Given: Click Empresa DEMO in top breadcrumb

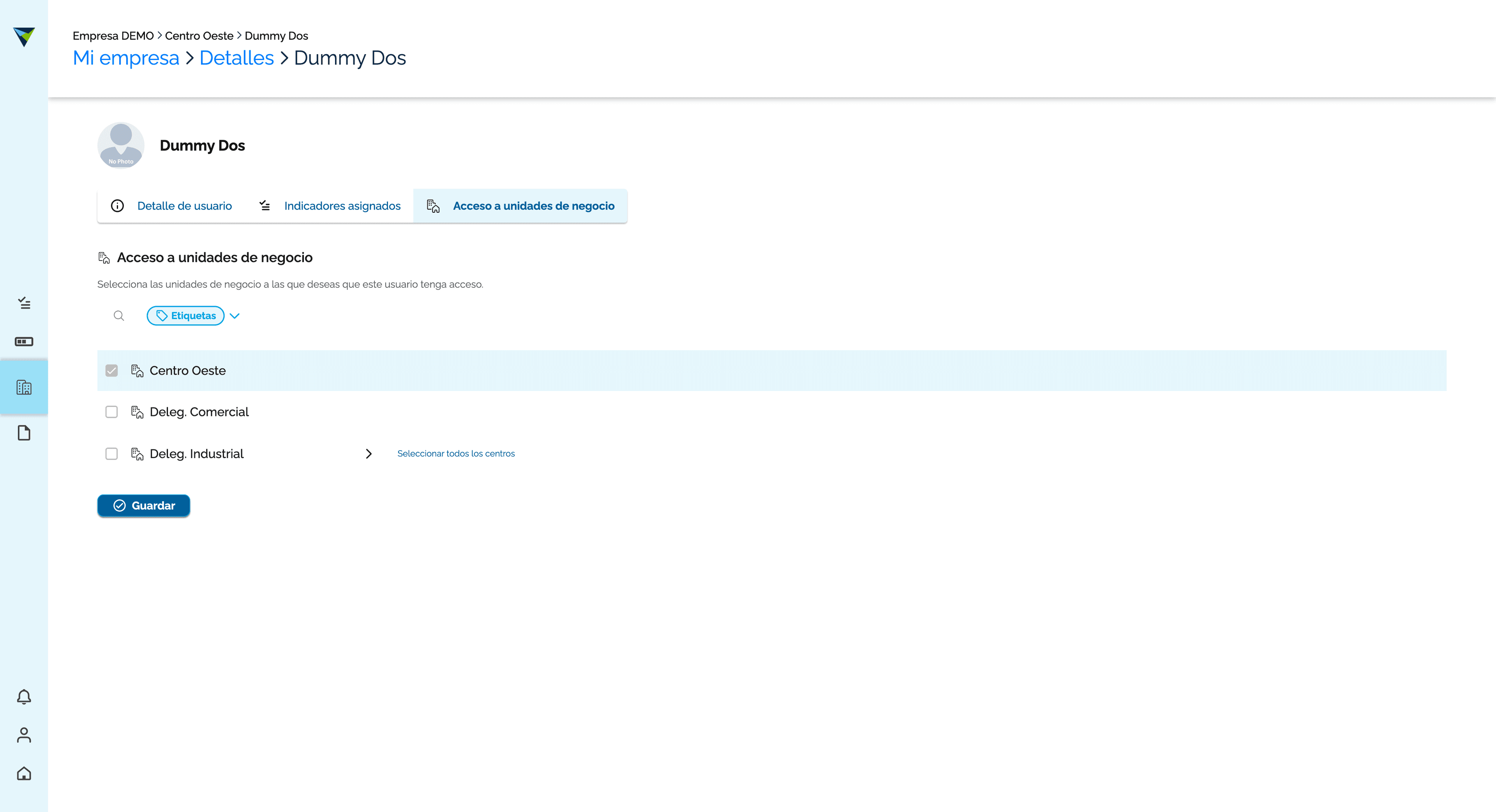Looking at the screenshot, I should 113,36.
